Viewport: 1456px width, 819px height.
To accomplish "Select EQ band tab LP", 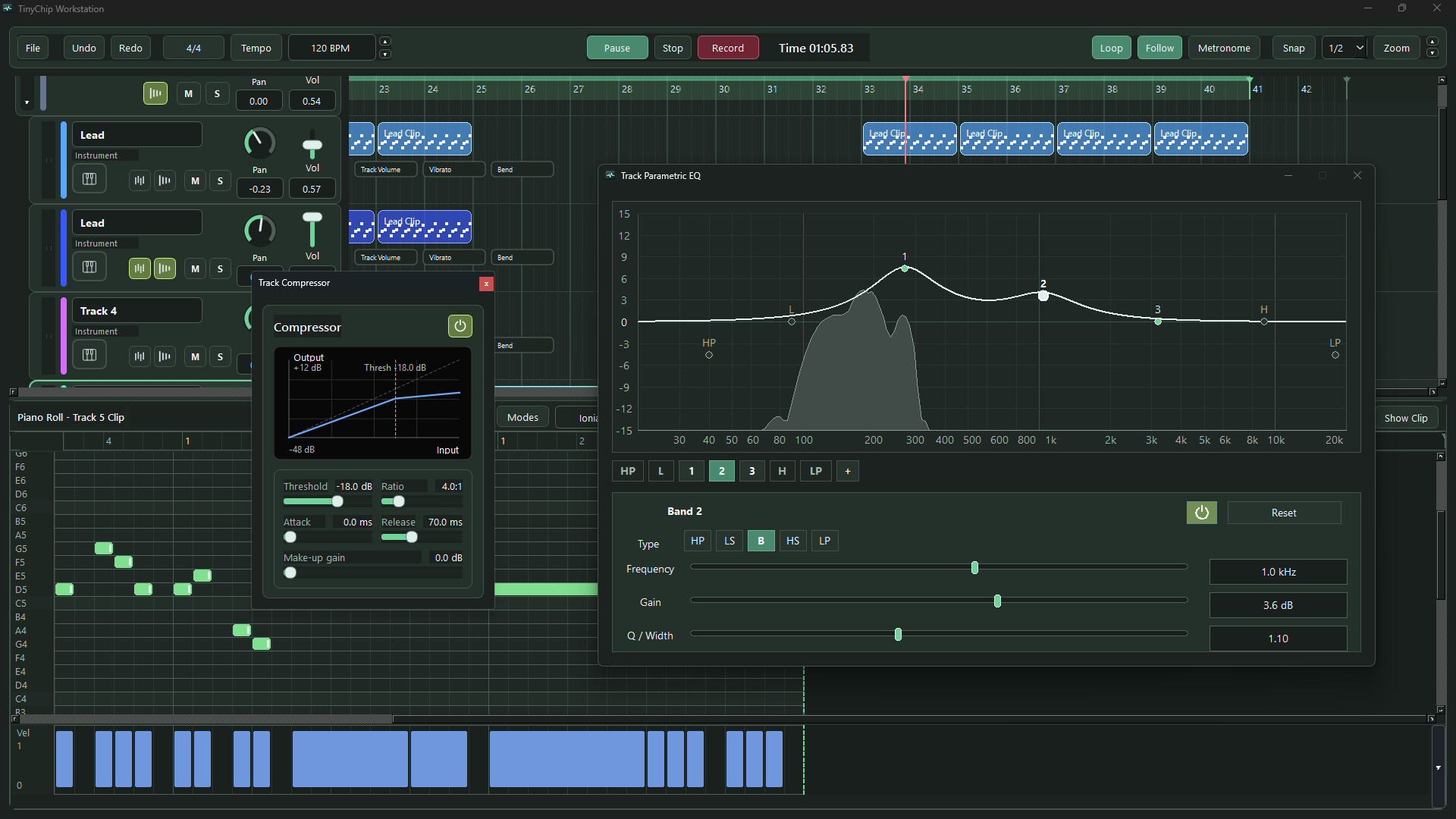I will point(815,471).
